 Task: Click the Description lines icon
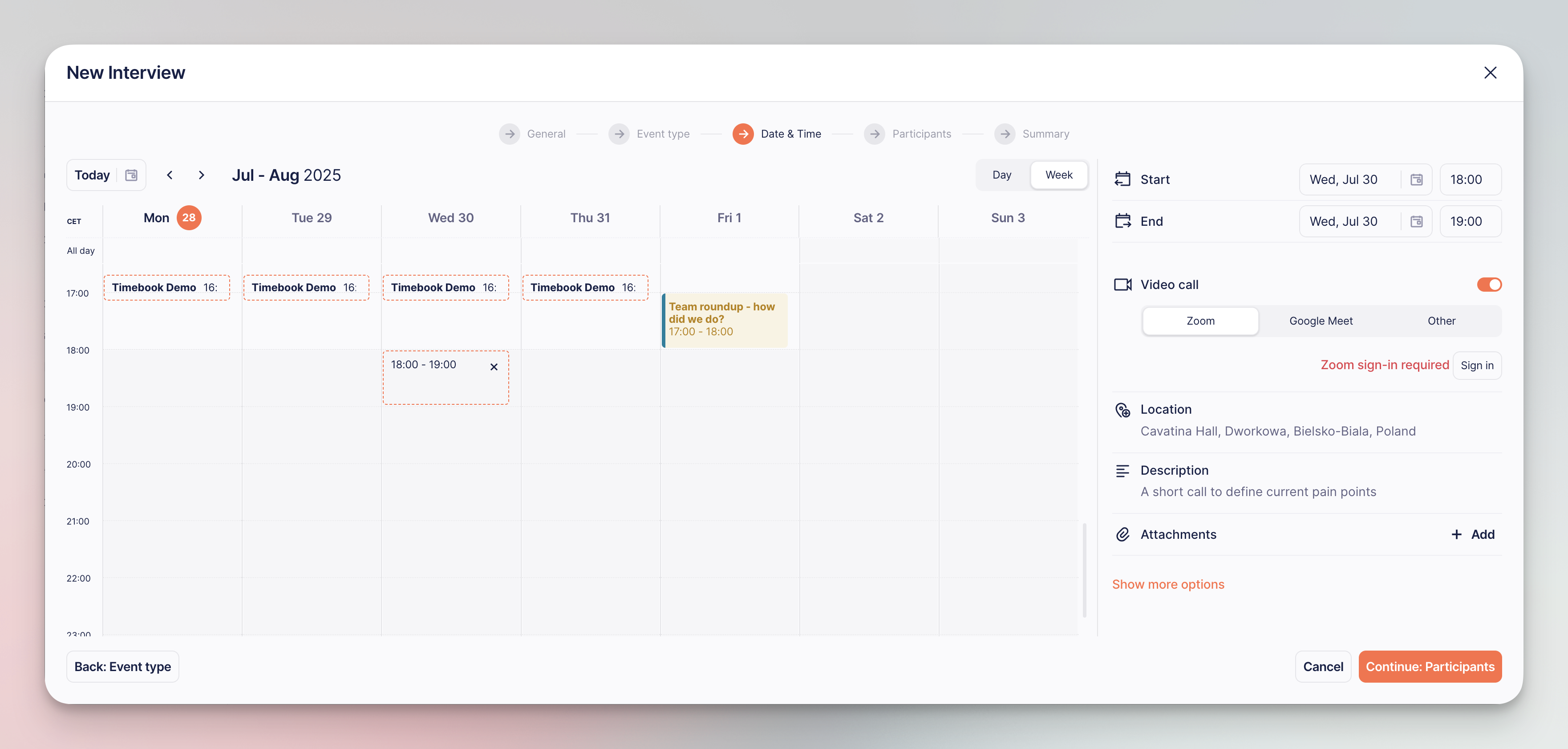coord(1122,471)
